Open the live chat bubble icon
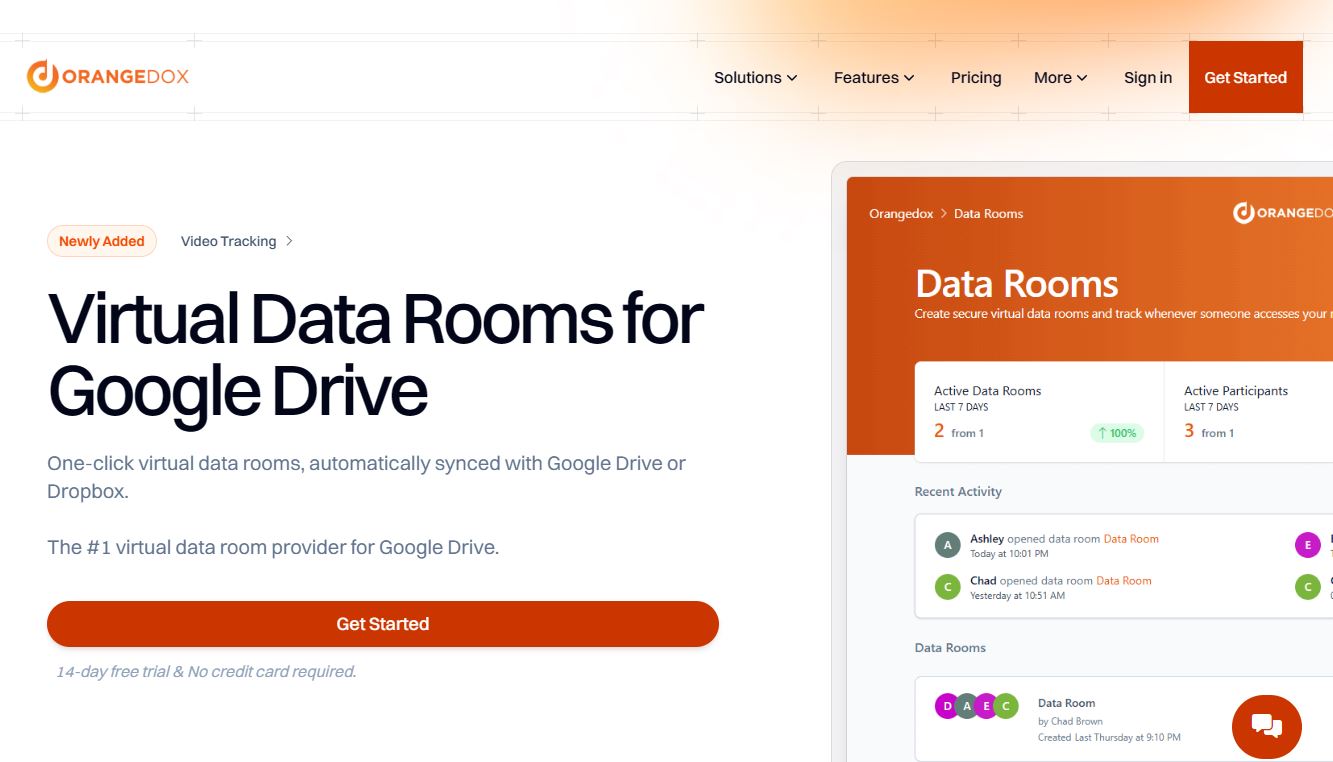This screenshot has width=1333, height=762. (x=1266, y=726)
